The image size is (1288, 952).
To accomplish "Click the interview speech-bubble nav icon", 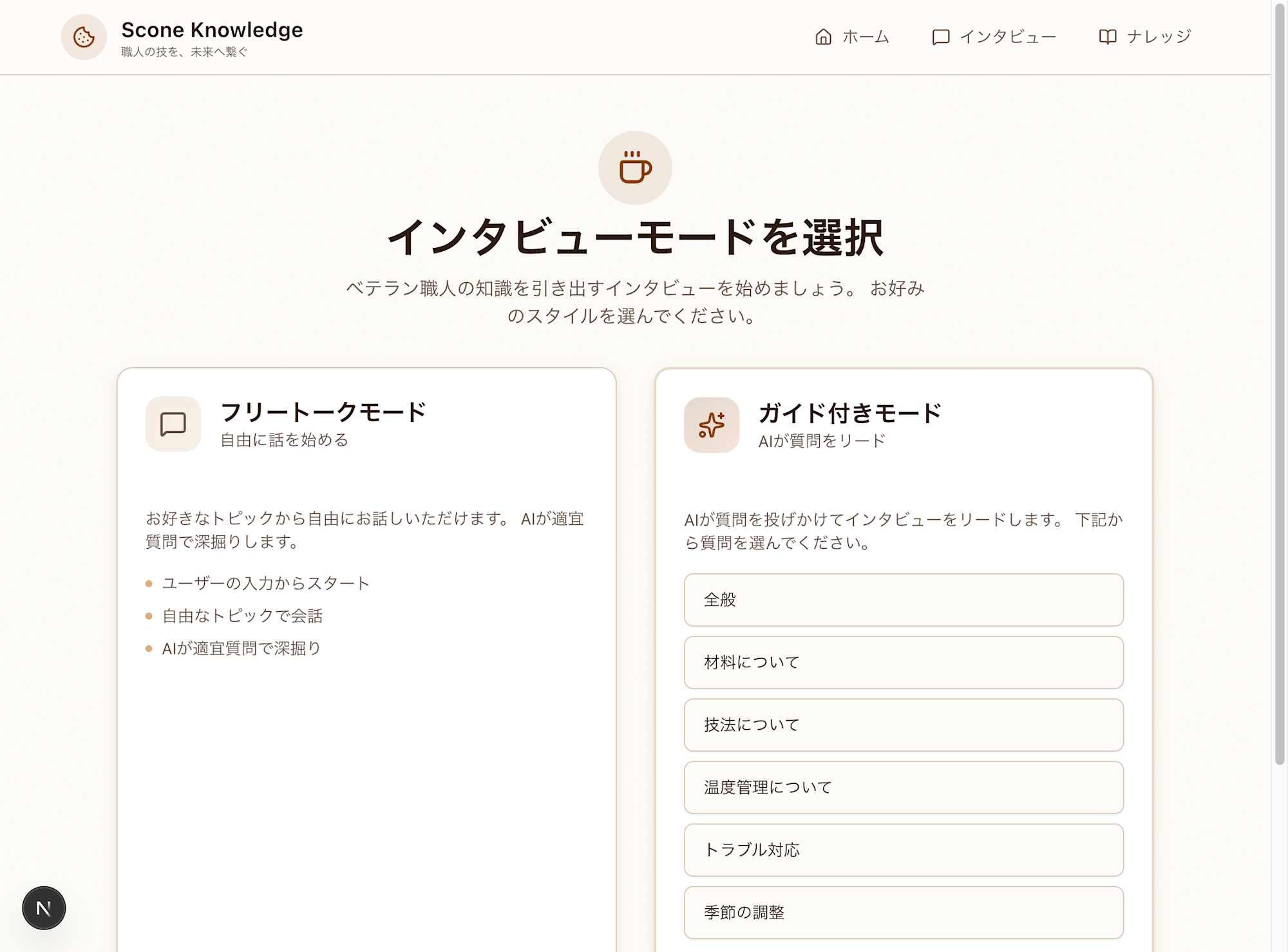I will 940,37.
